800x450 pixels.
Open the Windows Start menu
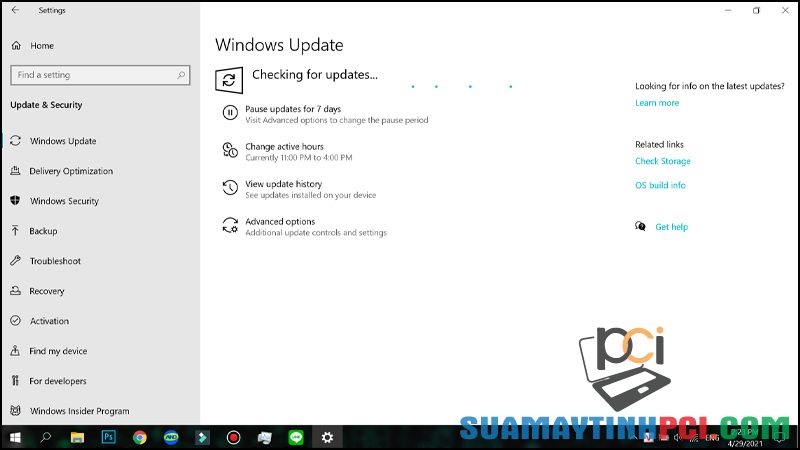point(15,438)
